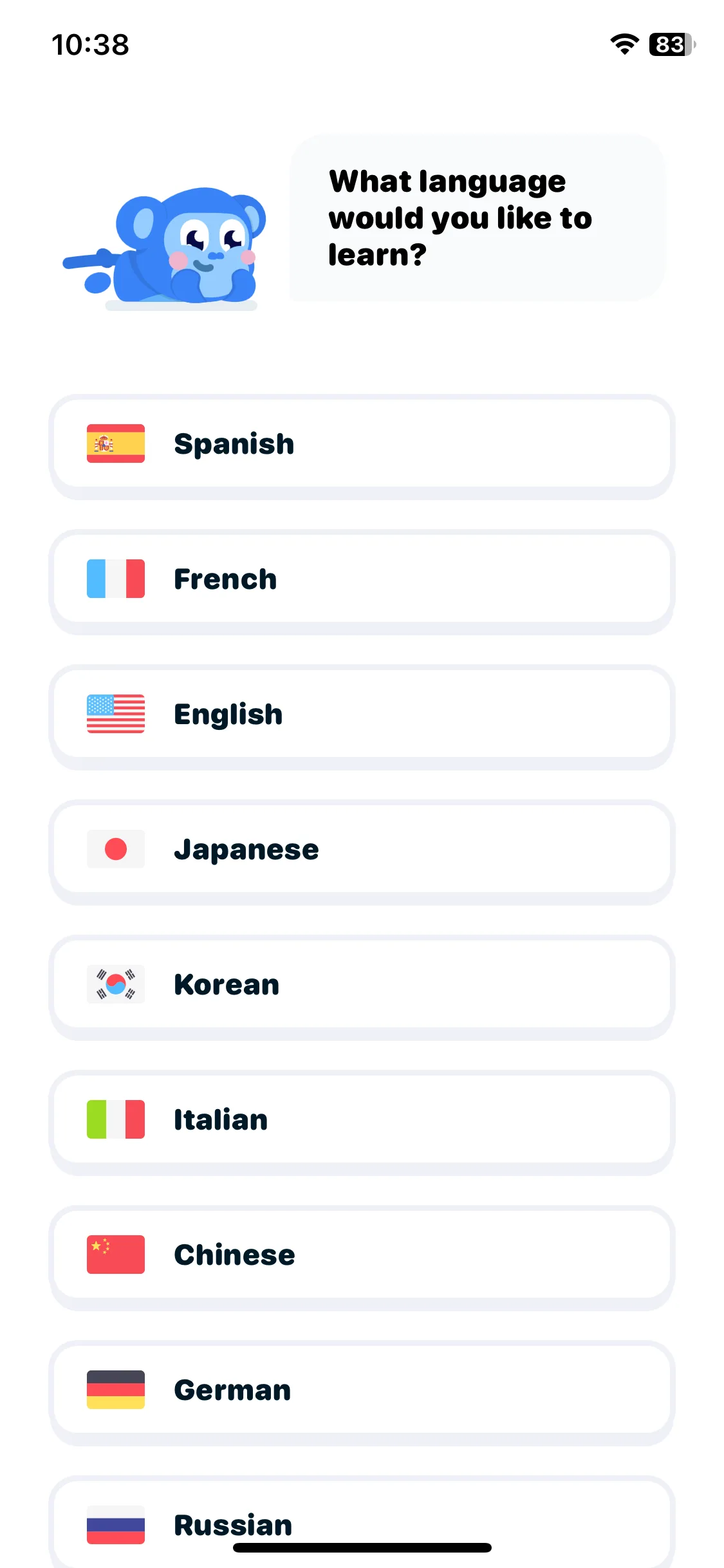Tap the France flag icon

[x=116, y=579]
